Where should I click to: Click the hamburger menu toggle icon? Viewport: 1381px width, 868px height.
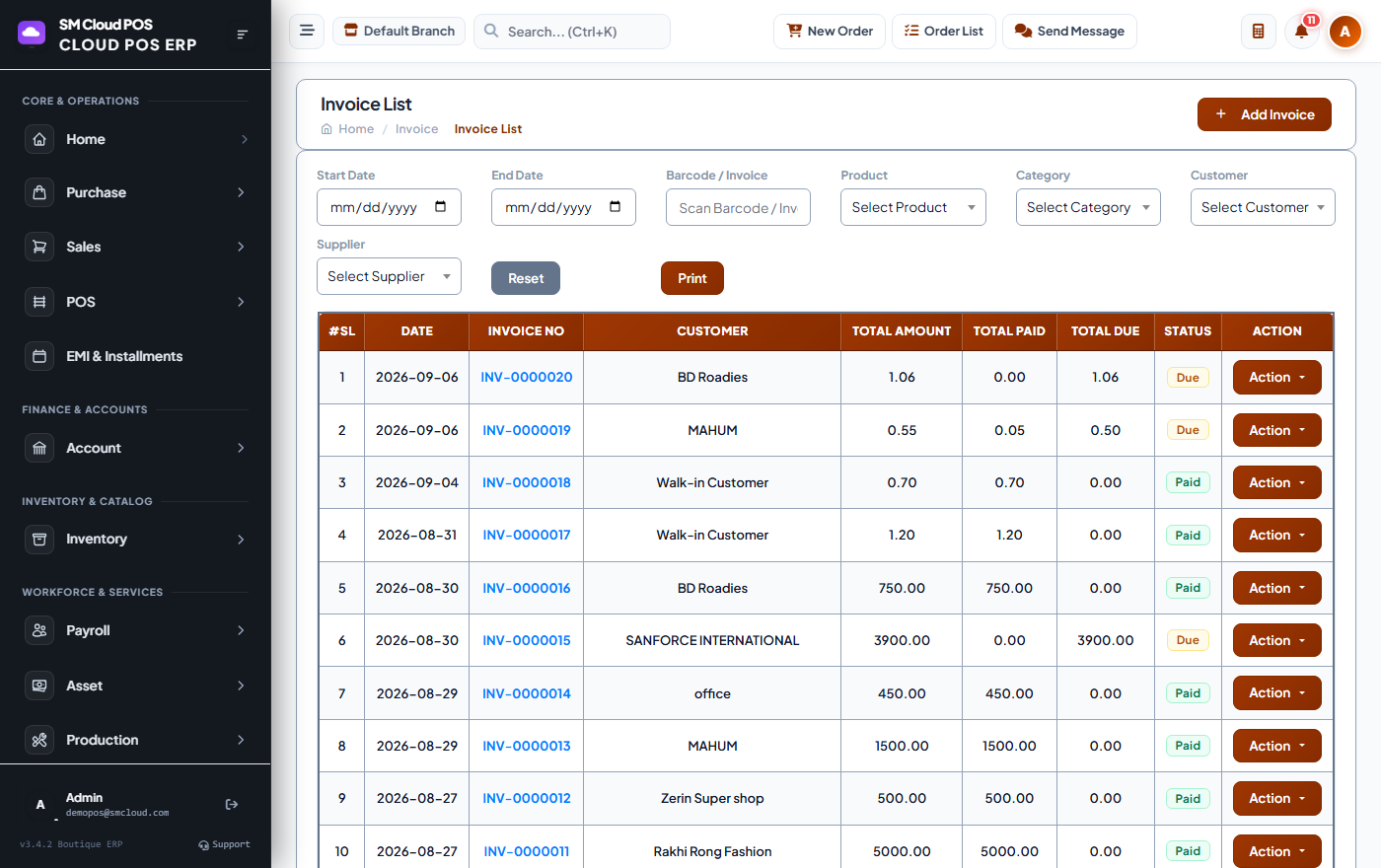(x=307, y=31)
